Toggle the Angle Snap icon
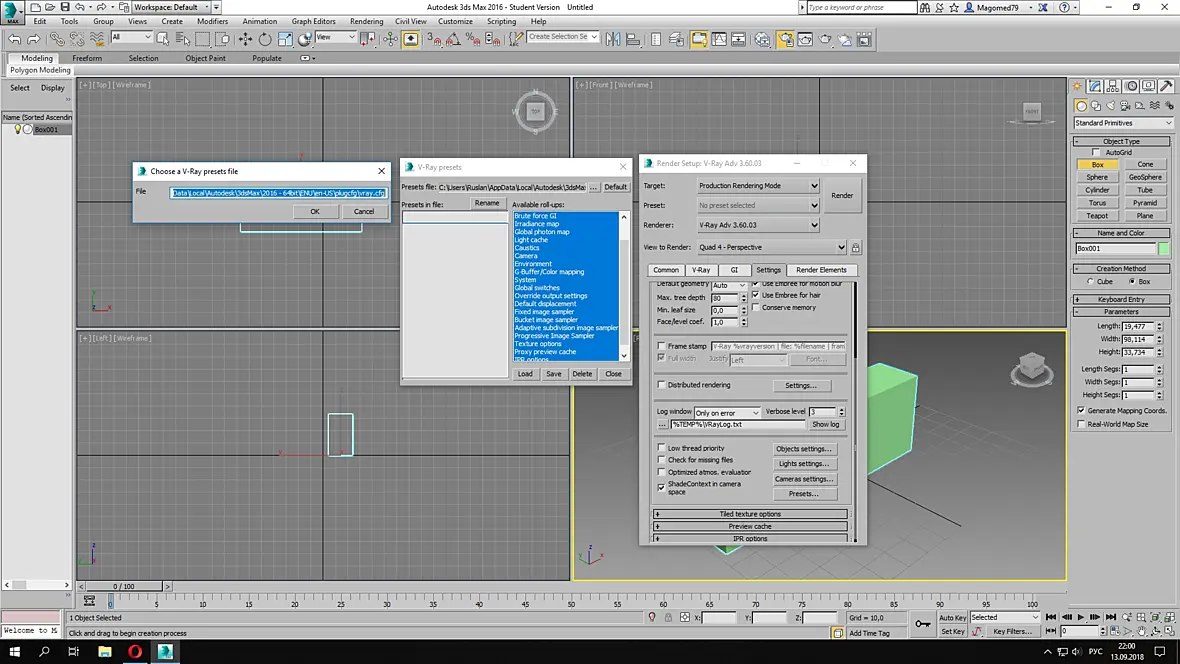Image resolution: width=1180 pixels, height=664 pixels. (x=453, y=39)
